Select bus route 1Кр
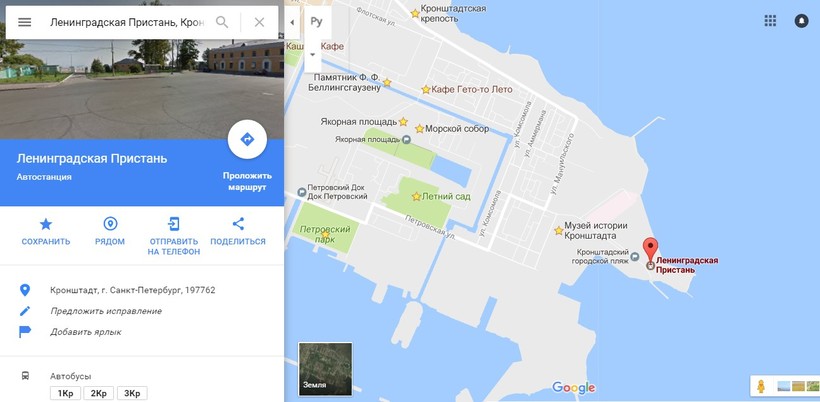 click(x=65, y=393)
